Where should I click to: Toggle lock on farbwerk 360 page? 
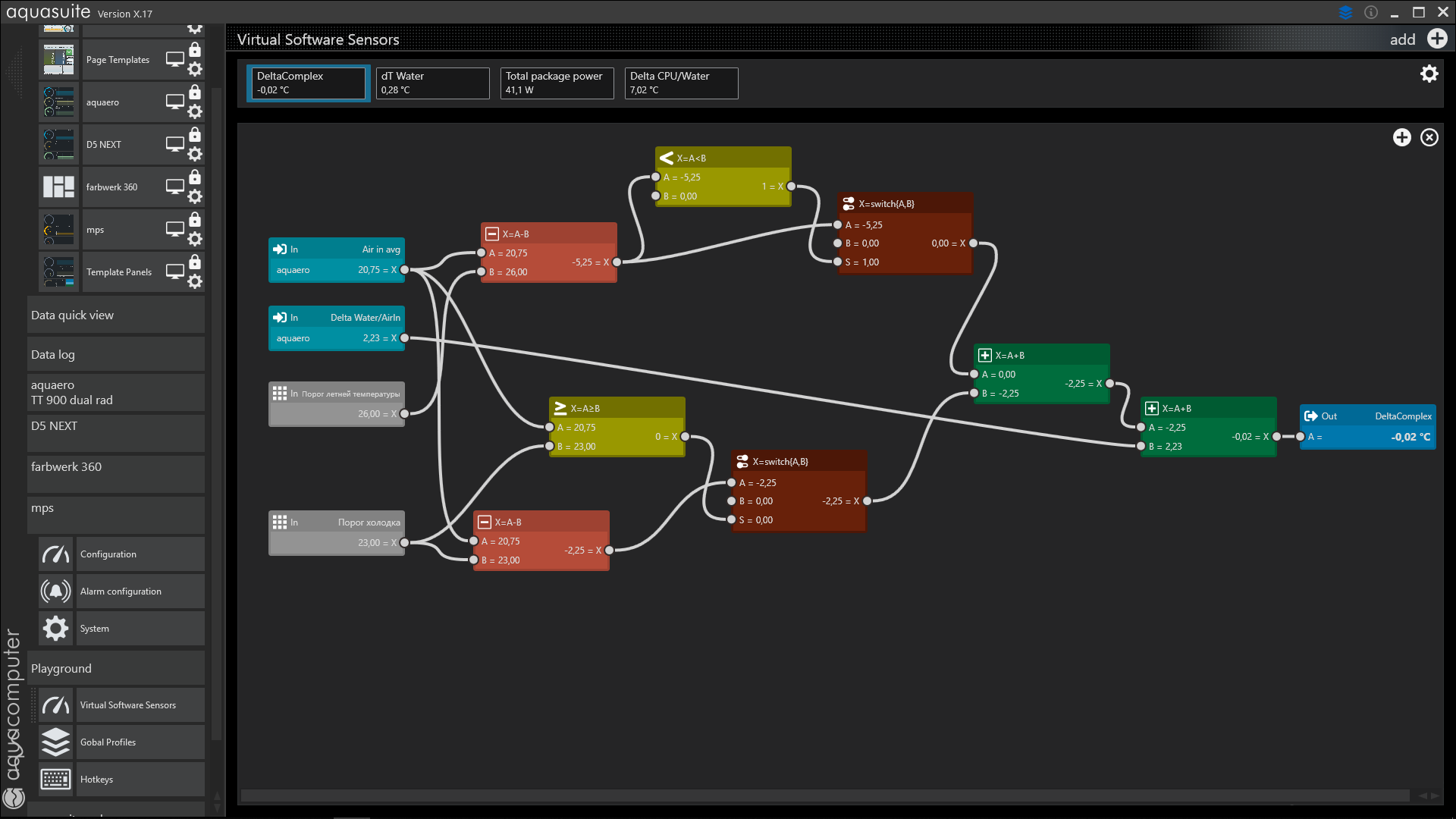click(195, 177)
